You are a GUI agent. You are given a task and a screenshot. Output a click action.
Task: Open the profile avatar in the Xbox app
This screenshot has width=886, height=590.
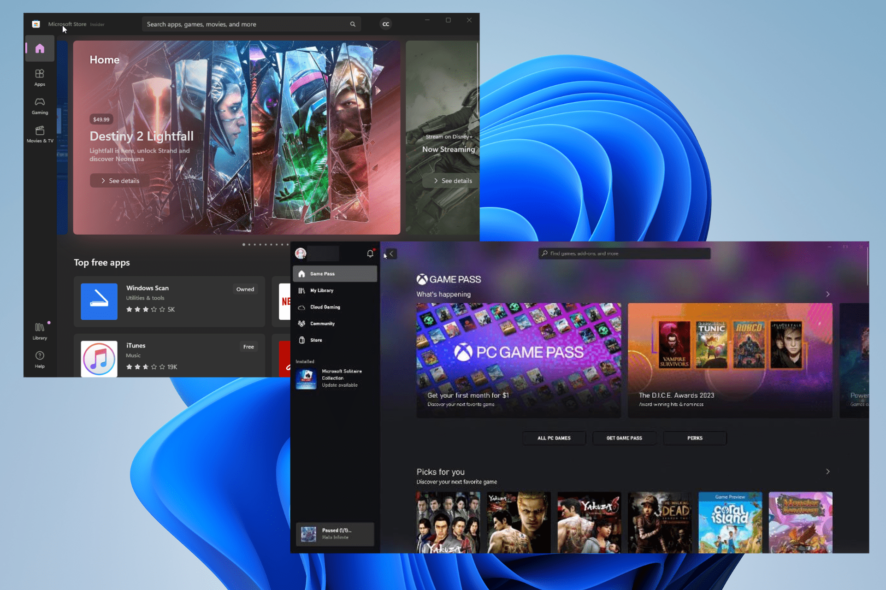pos(301,253)
